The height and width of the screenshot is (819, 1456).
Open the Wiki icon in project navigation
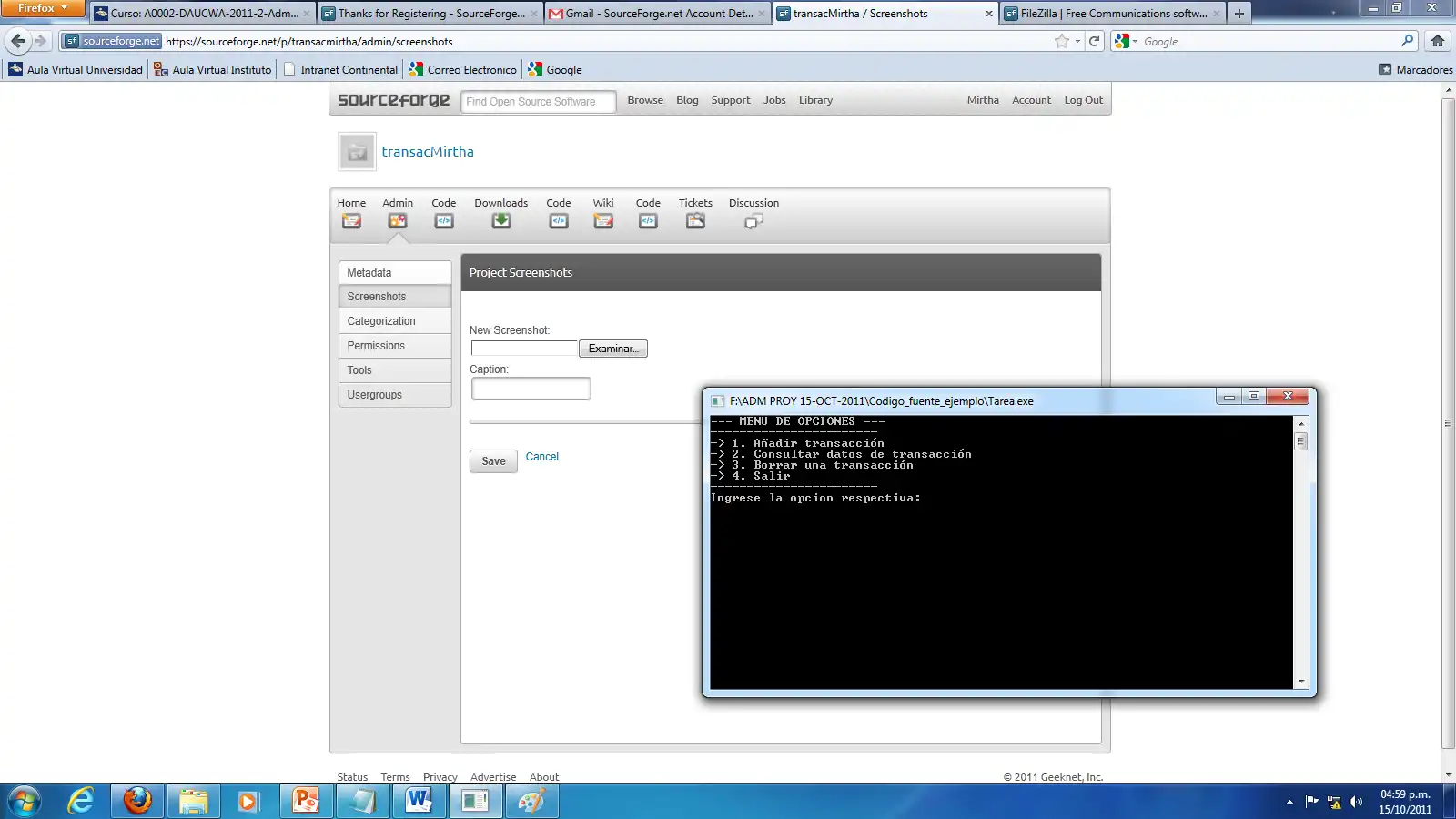603,221
